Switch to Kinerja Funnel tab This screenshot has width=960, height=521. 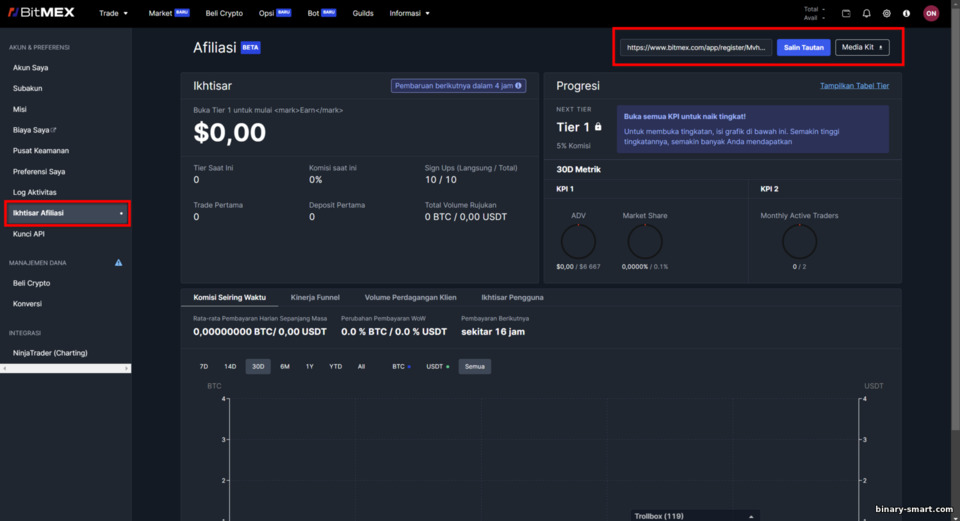(315, 298)
